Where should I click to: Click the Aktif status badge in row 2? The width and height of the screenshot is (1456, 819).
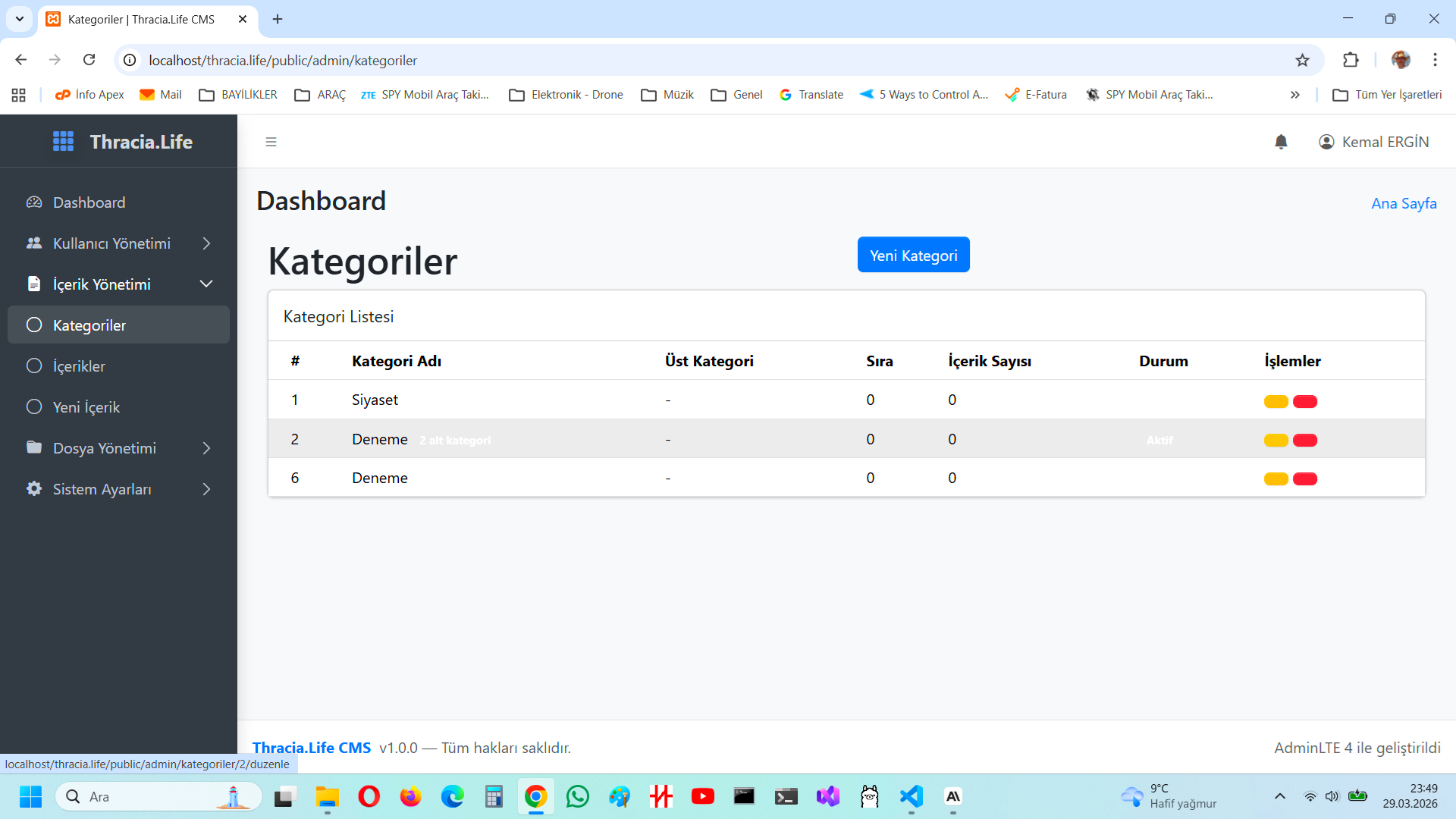(1159, 440)
